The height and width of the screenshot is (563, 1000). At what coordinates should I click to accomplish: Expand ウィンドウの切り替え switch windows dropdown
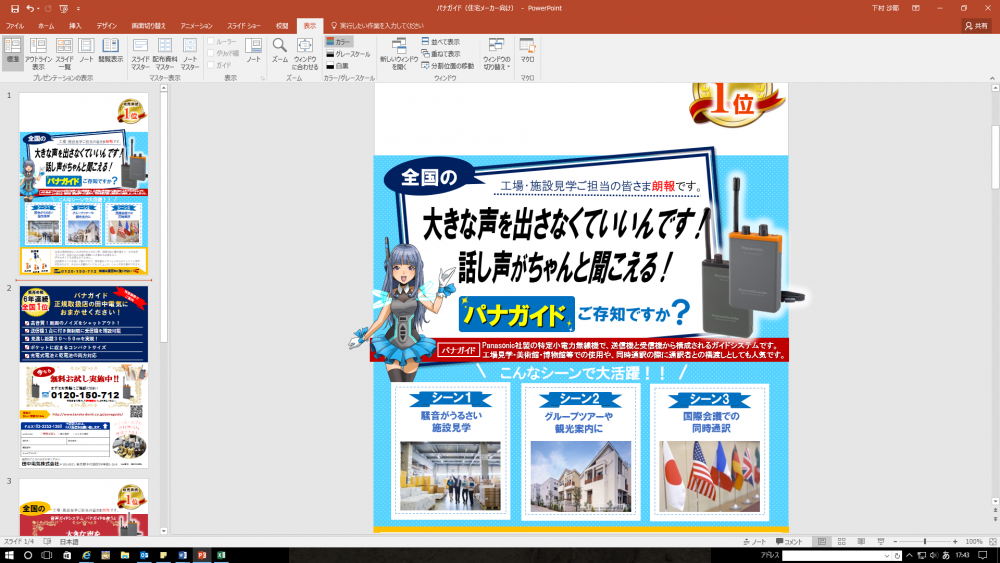496,53
